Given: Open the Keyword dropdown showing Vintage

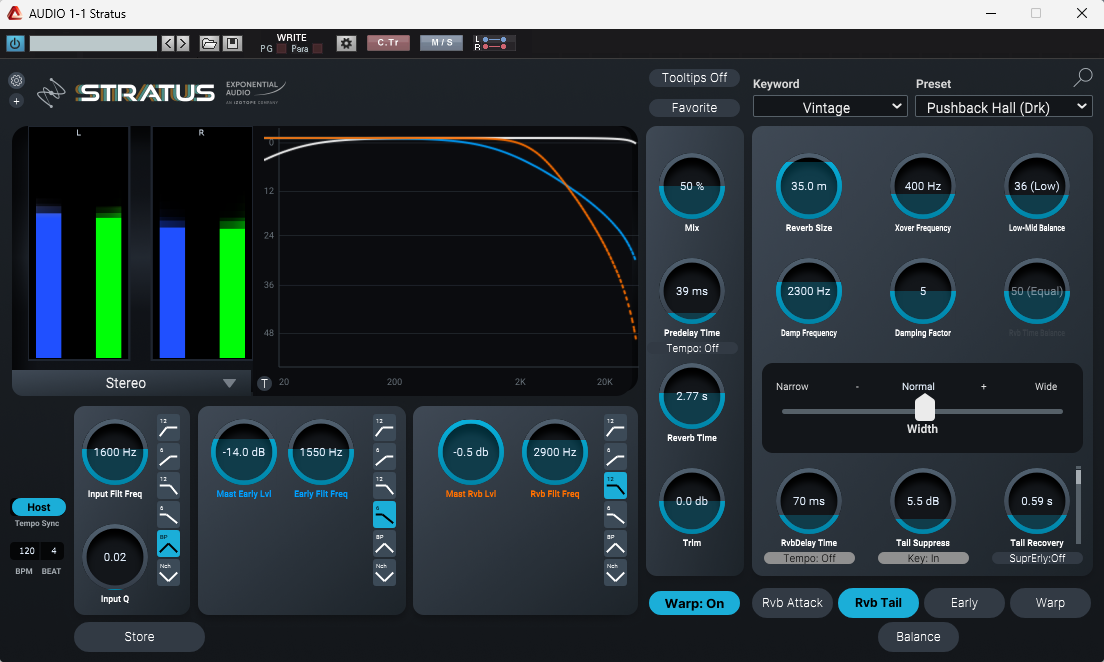Looking at the screenshot, I should click(x=829, y=107).
